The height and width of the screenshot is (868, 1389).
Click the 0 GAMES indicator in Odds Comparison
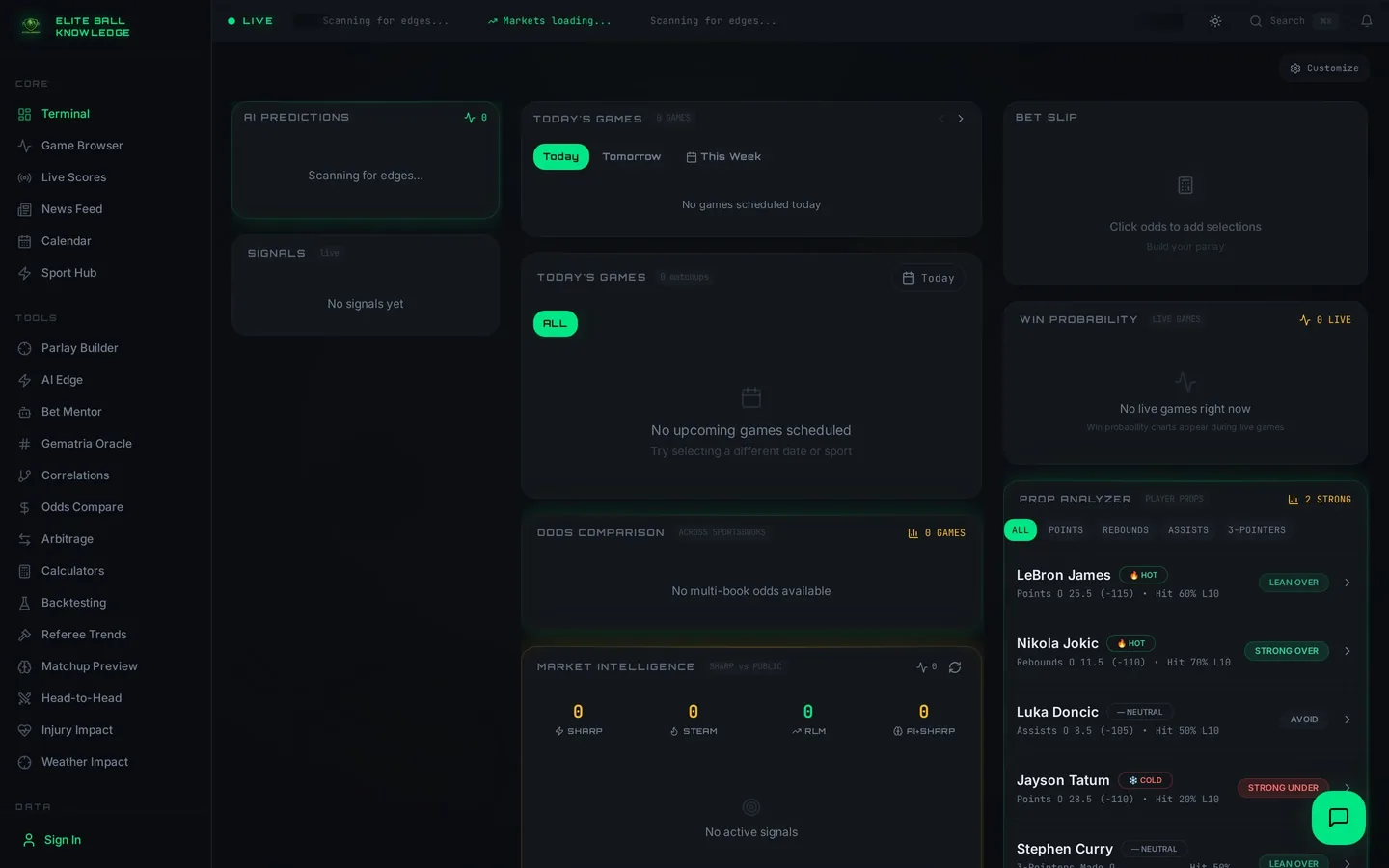937,533
